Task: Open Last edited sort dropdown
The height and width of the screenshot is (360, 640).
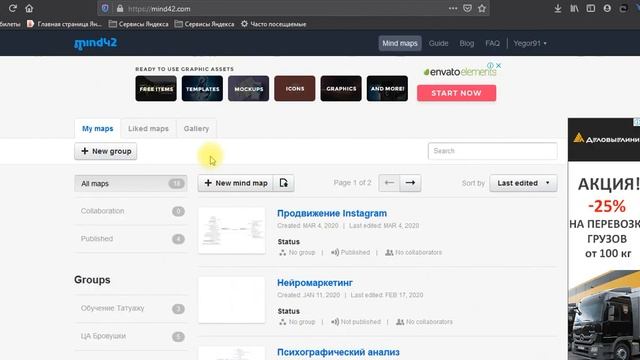Action: [x=523, y=183]
